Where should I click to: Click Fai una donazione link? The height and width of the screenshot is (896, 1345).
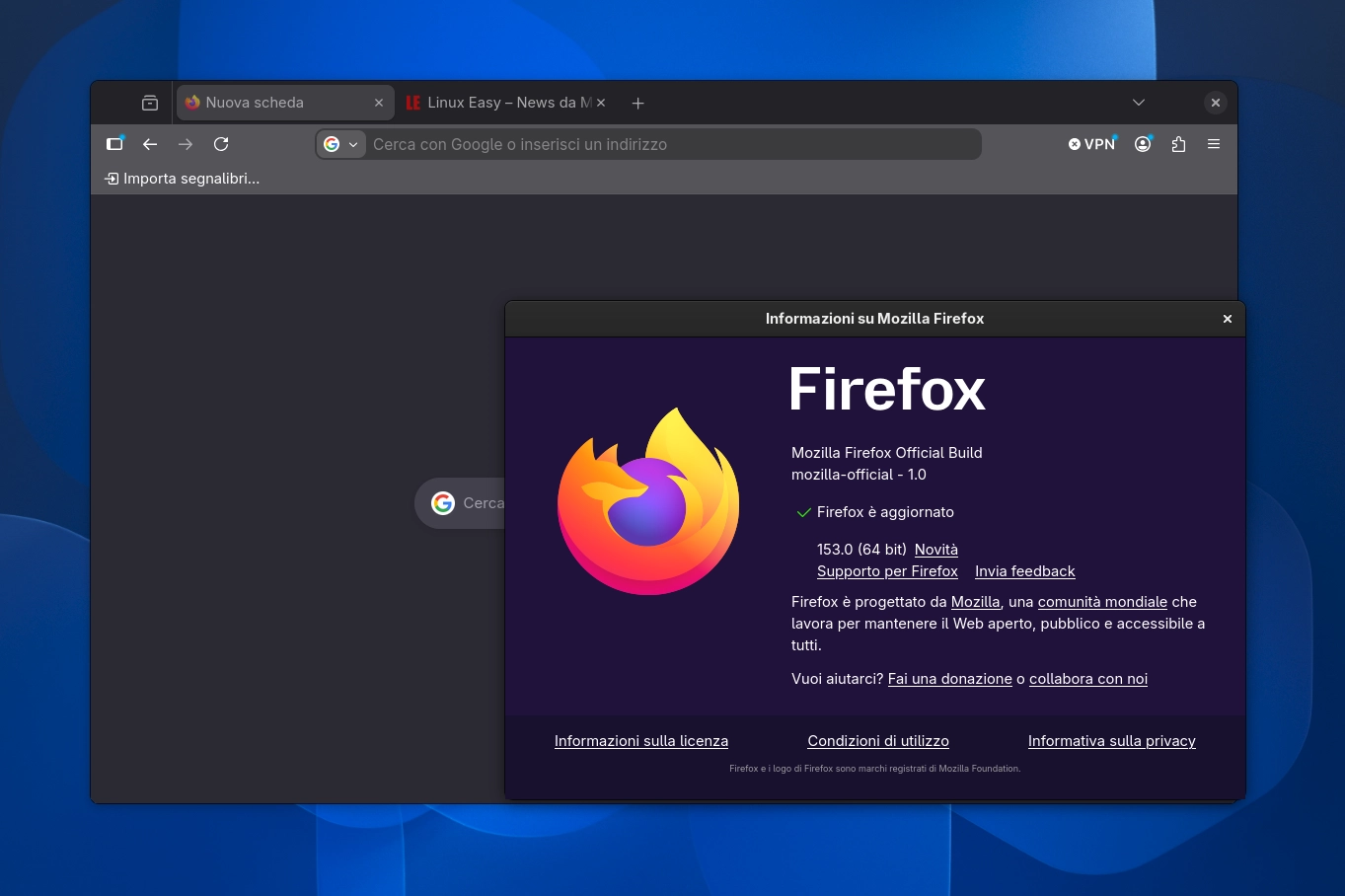point(950,679)
